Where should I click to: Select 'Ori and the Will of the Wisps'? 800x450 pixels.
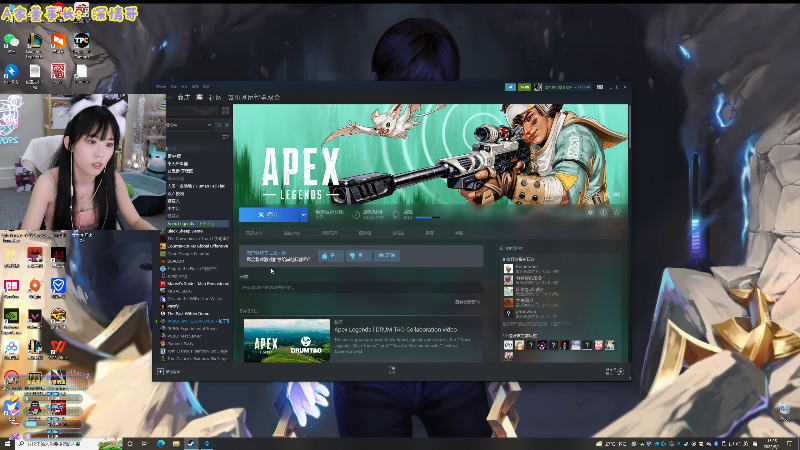coord(194,298)
